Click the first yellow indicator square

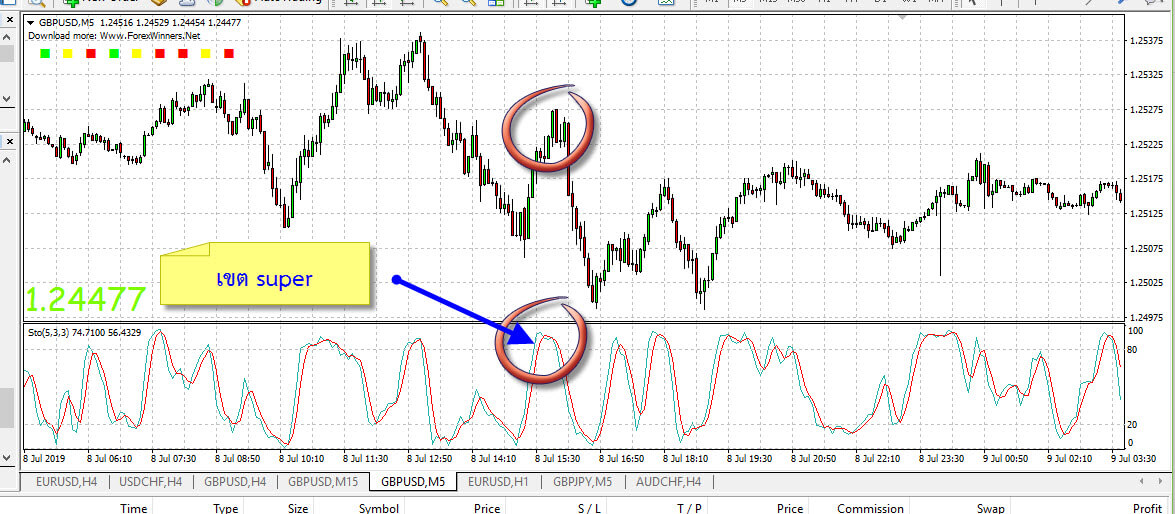(68, 53)
